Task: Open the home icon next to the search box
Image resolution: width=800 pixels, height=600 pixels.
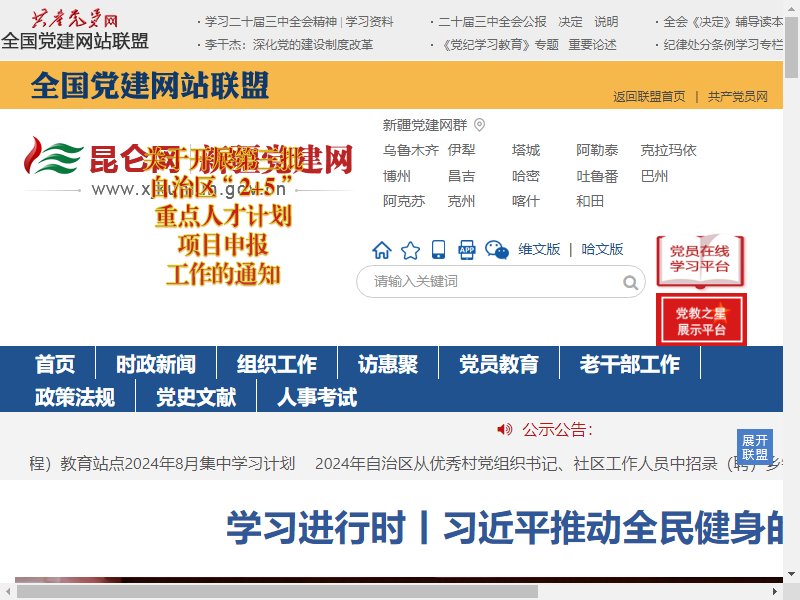Action: 382,250
